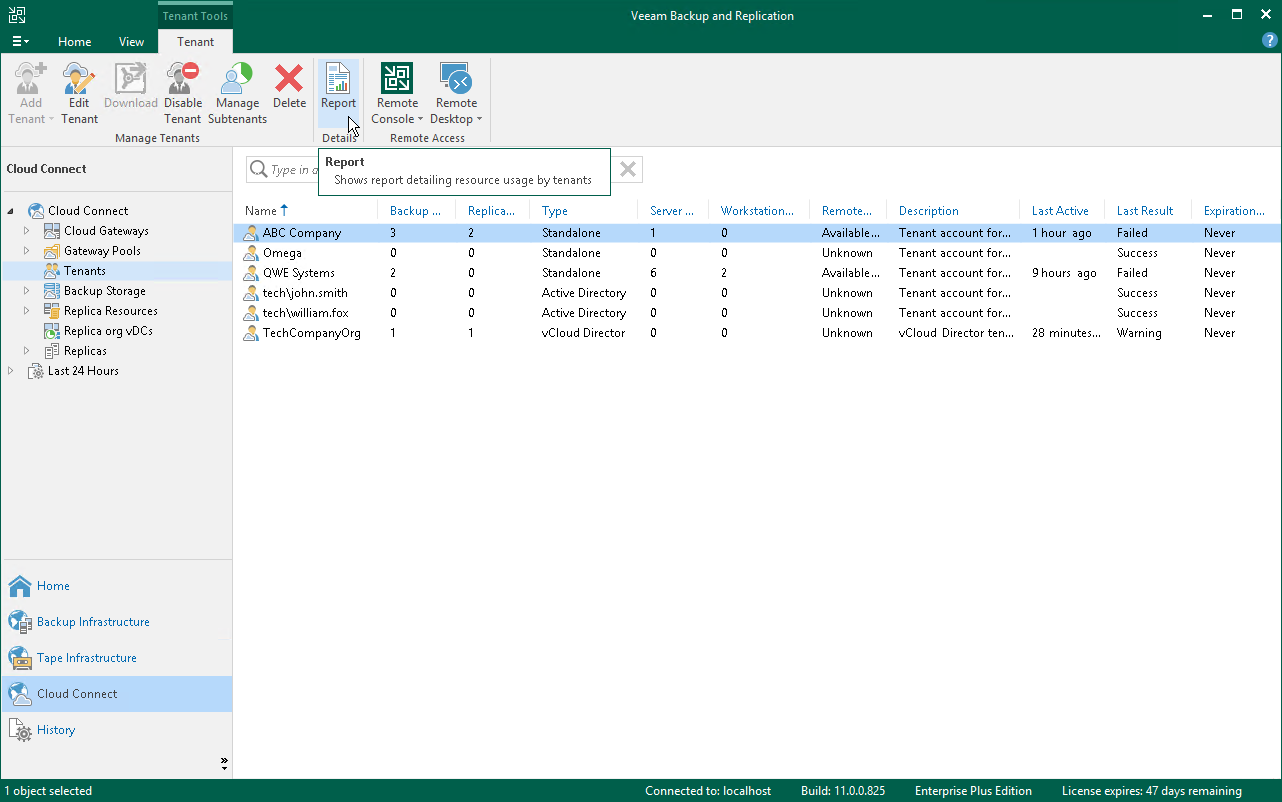Click the Success result for Omega
The height and width of the screenshot is (802, 1282).
point(1137,253)
